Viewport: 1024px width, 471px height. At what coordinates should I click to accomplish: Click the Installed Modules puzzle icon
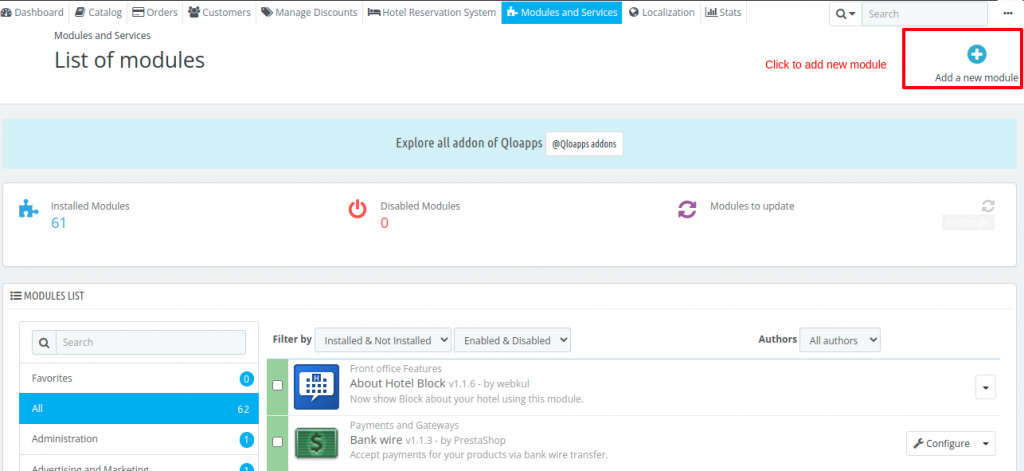[28, 209]
